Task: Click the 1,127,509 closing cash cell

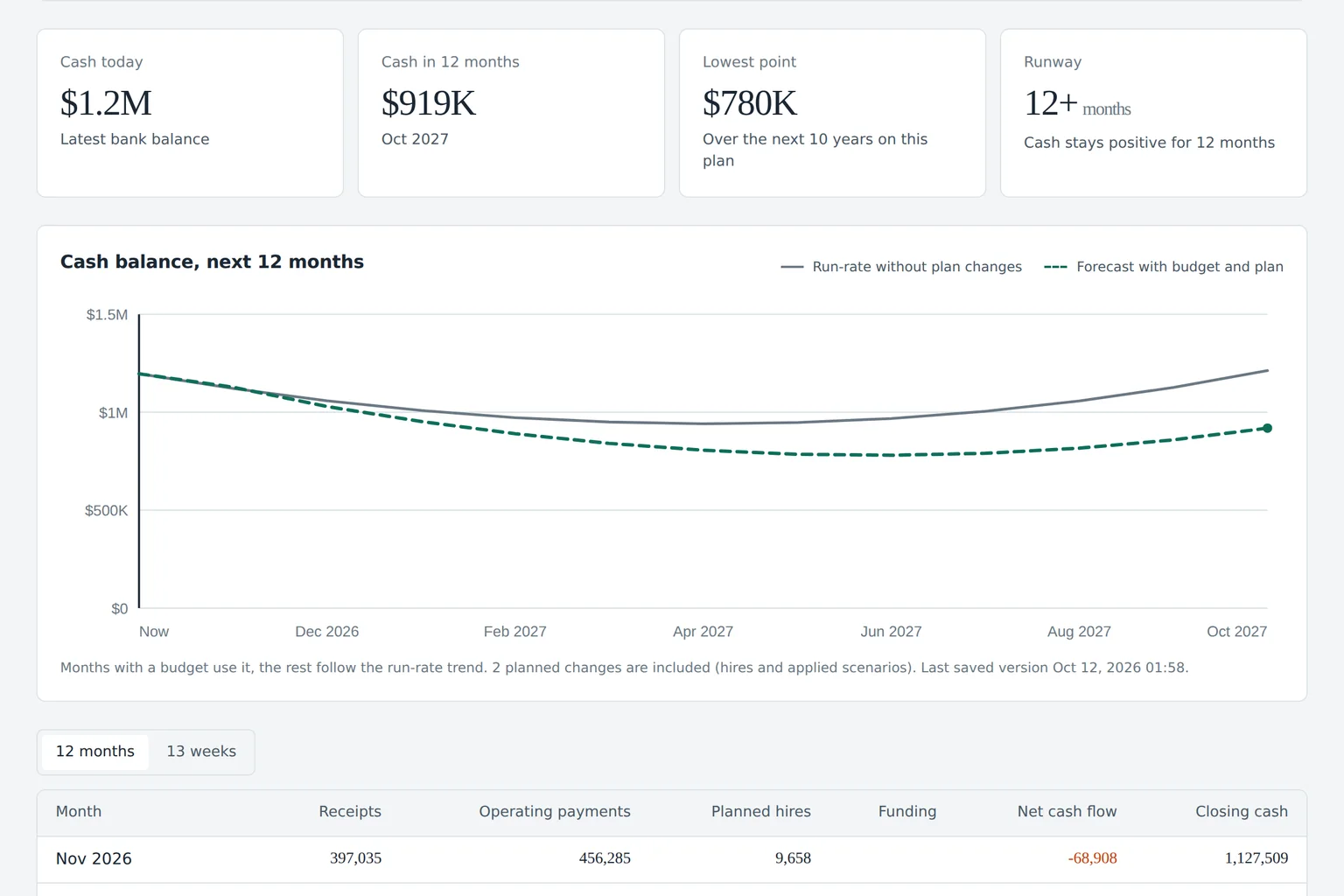Action: (1256, 858)
